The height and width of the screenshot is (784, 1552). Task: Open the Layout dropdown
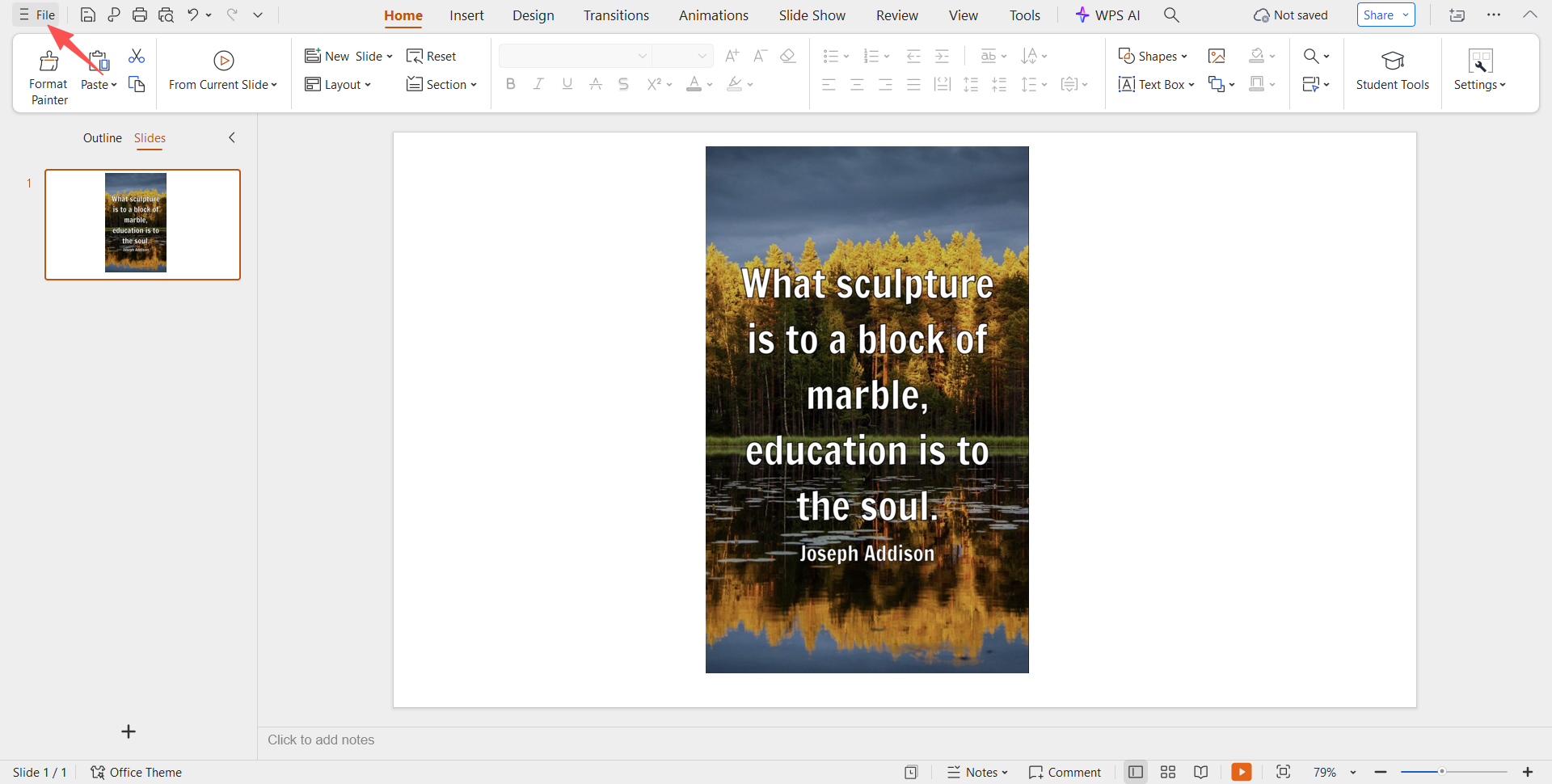click(x=339, y=85)
